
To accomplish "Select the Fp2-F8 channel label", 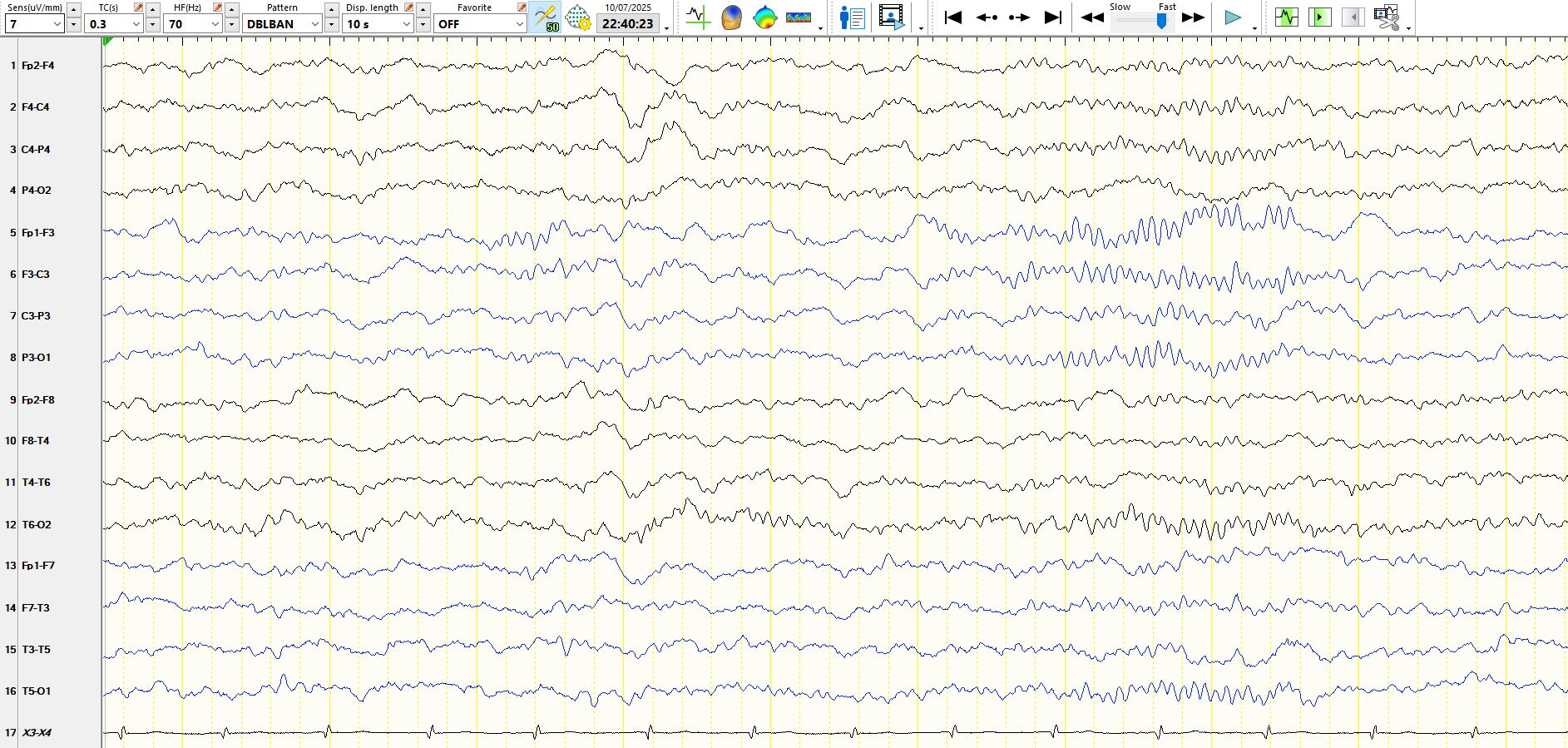I will (38, 399).
